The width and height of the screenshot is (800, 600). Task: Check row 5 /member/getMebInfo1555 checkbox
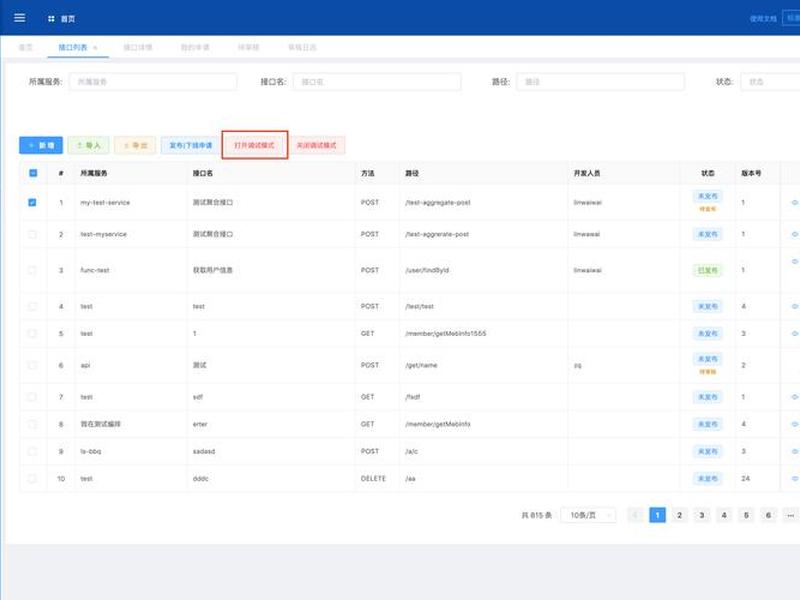point(32,334)
